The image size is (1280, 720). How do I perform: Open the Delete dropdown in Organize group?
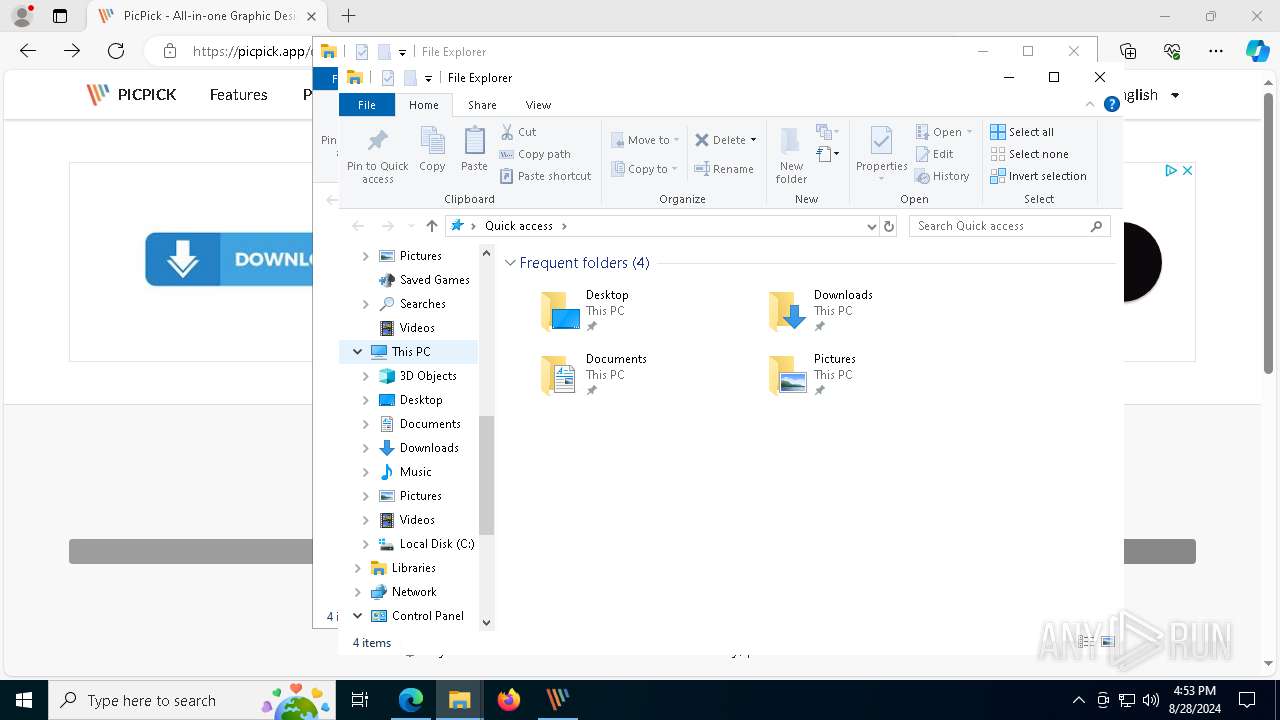[x=726, y=140]
